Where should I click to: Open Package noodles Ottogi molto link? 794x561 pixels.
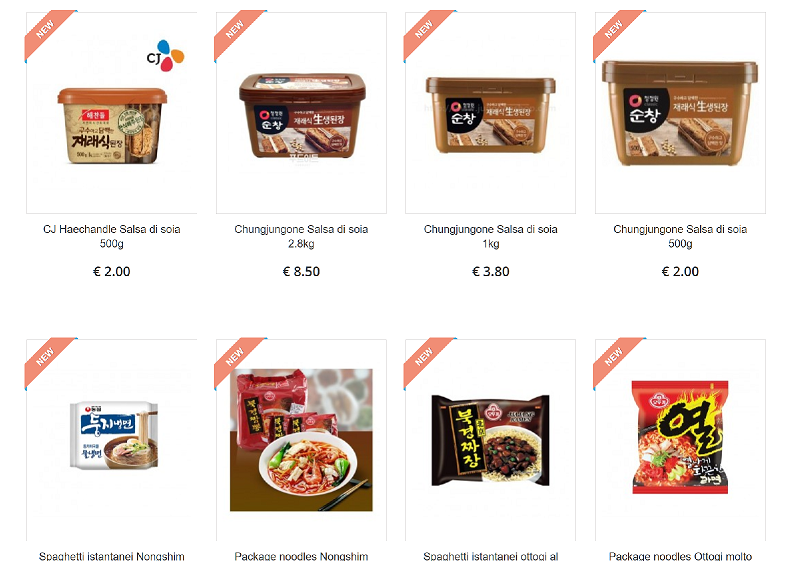[x=680, y=556]
